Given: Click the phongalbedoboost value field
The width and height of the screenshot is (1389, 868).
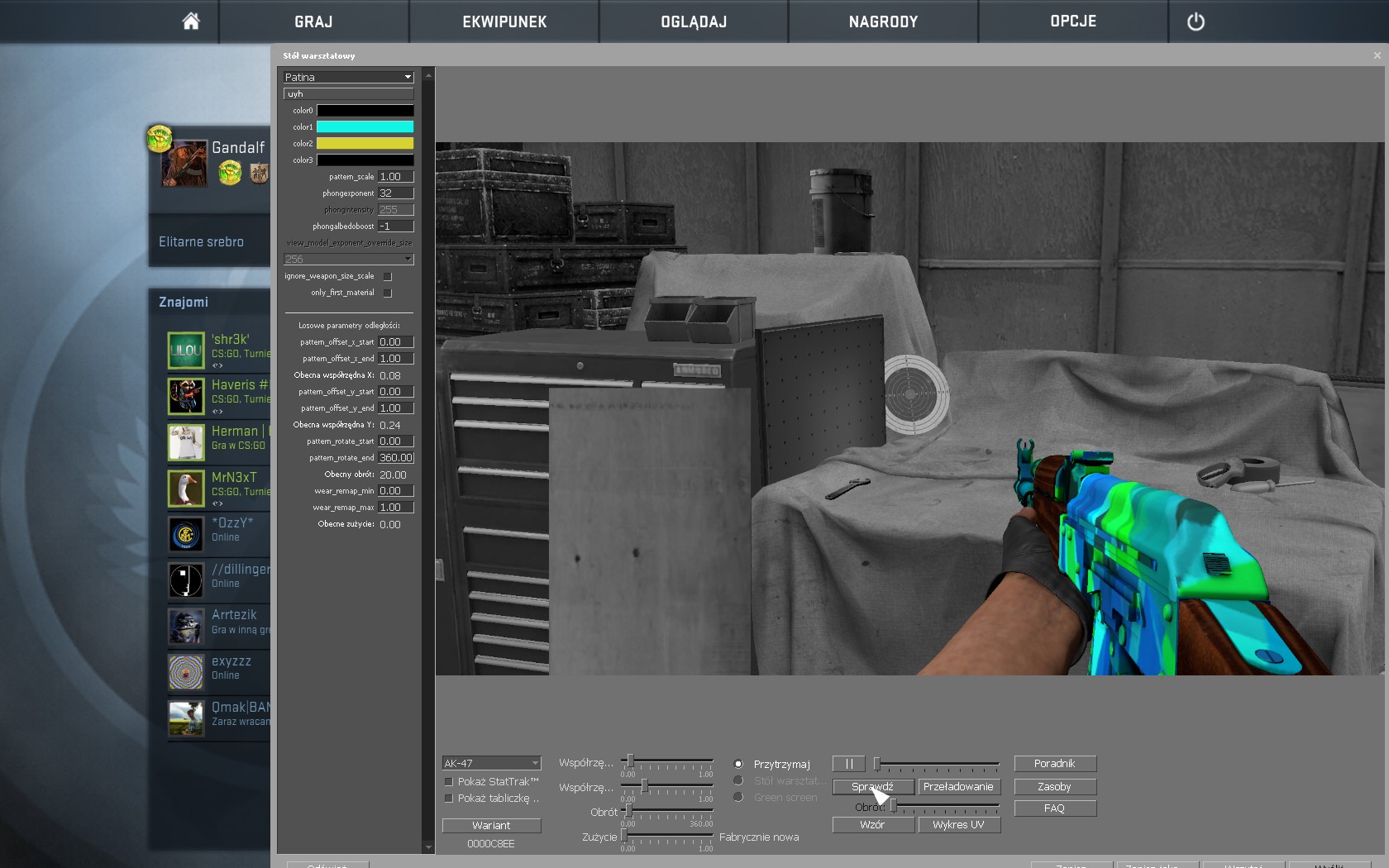Looking at the screenshot, I should pyautogui.click(x=396, y=227).
